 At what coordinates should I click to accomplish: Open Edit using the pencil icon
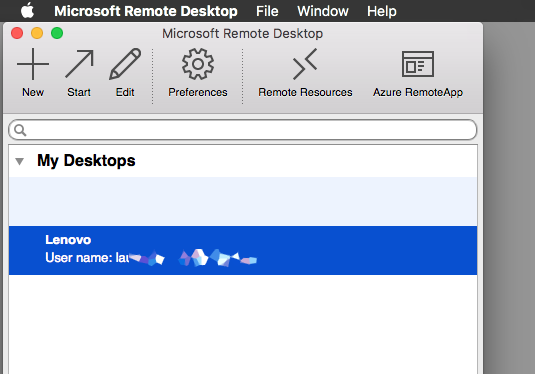(x=125, y=64)
